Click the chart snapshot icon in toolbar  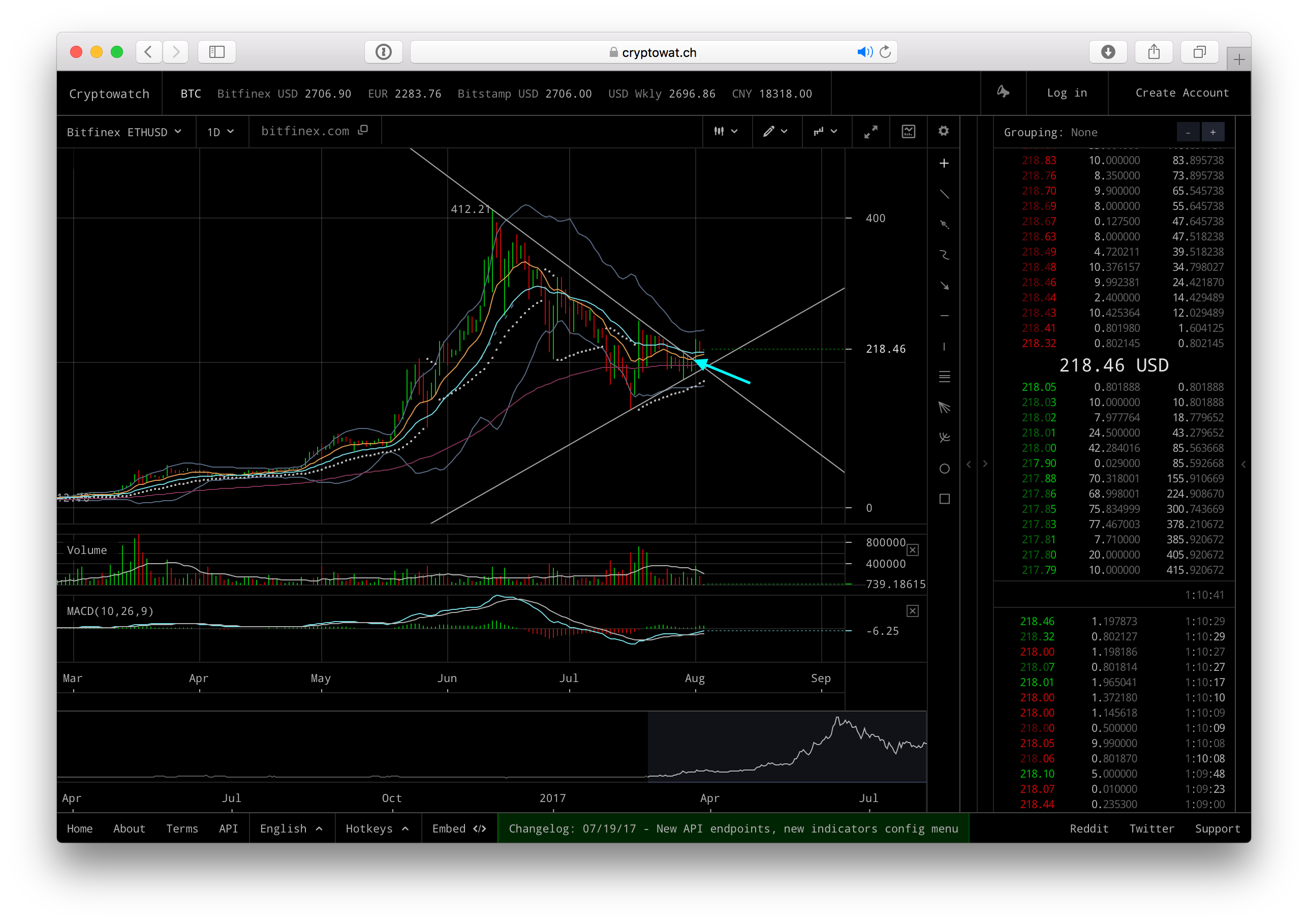(908, 132)
